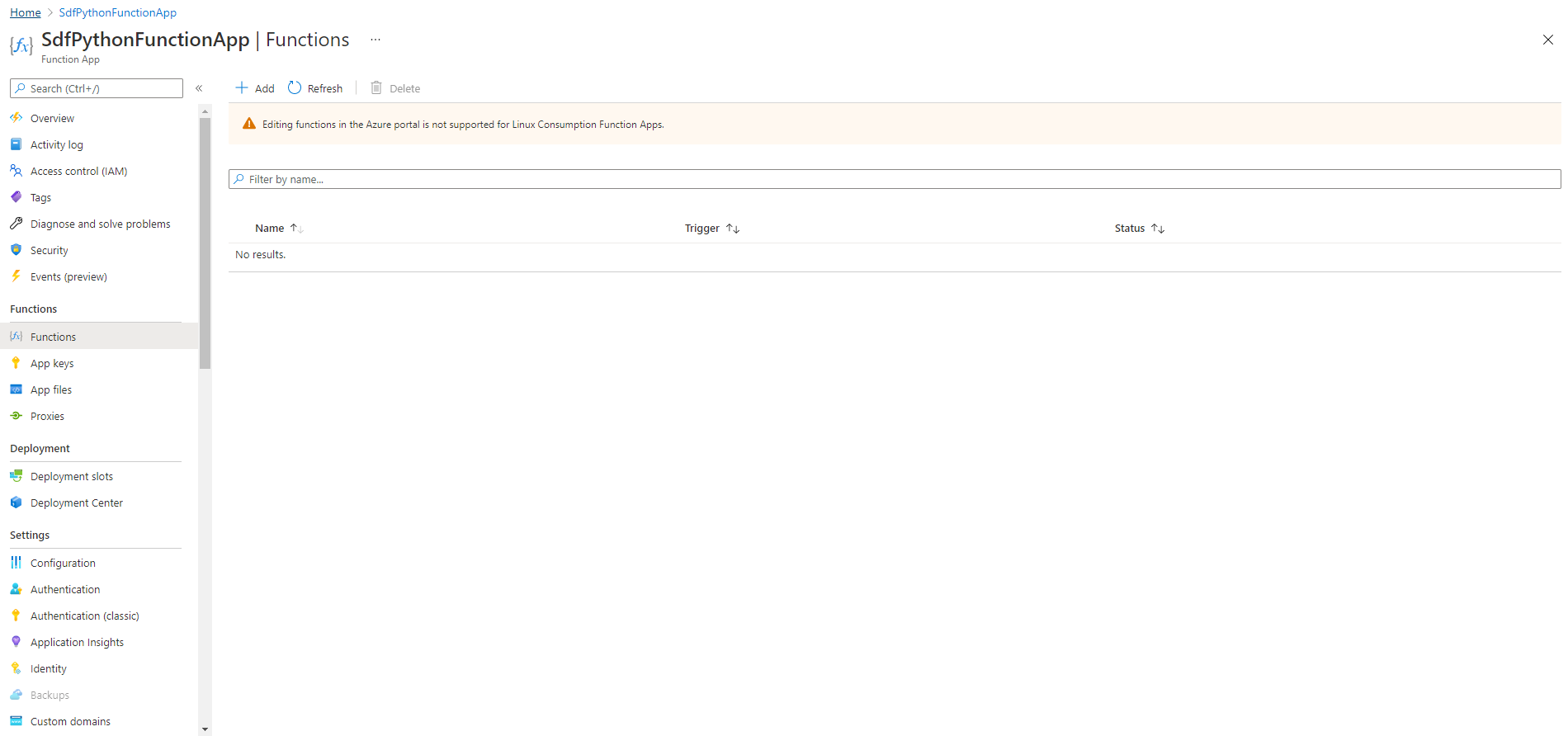Click the Overview lightning icon

[16, 118]
